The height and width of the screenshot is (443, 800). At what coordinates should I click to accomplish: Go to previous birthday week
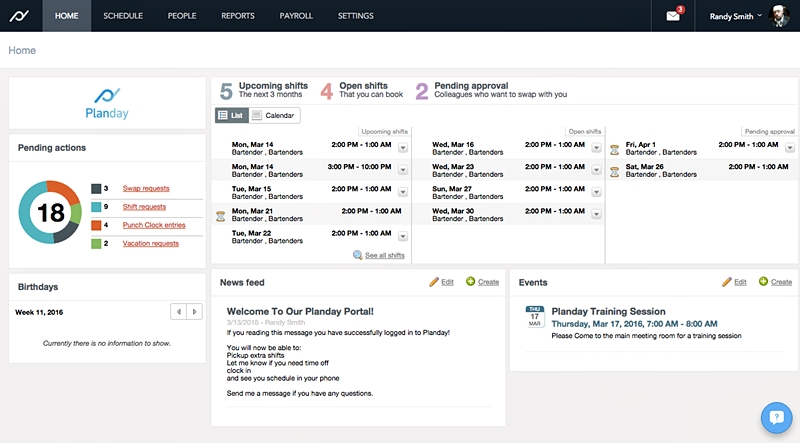(178, 312)
